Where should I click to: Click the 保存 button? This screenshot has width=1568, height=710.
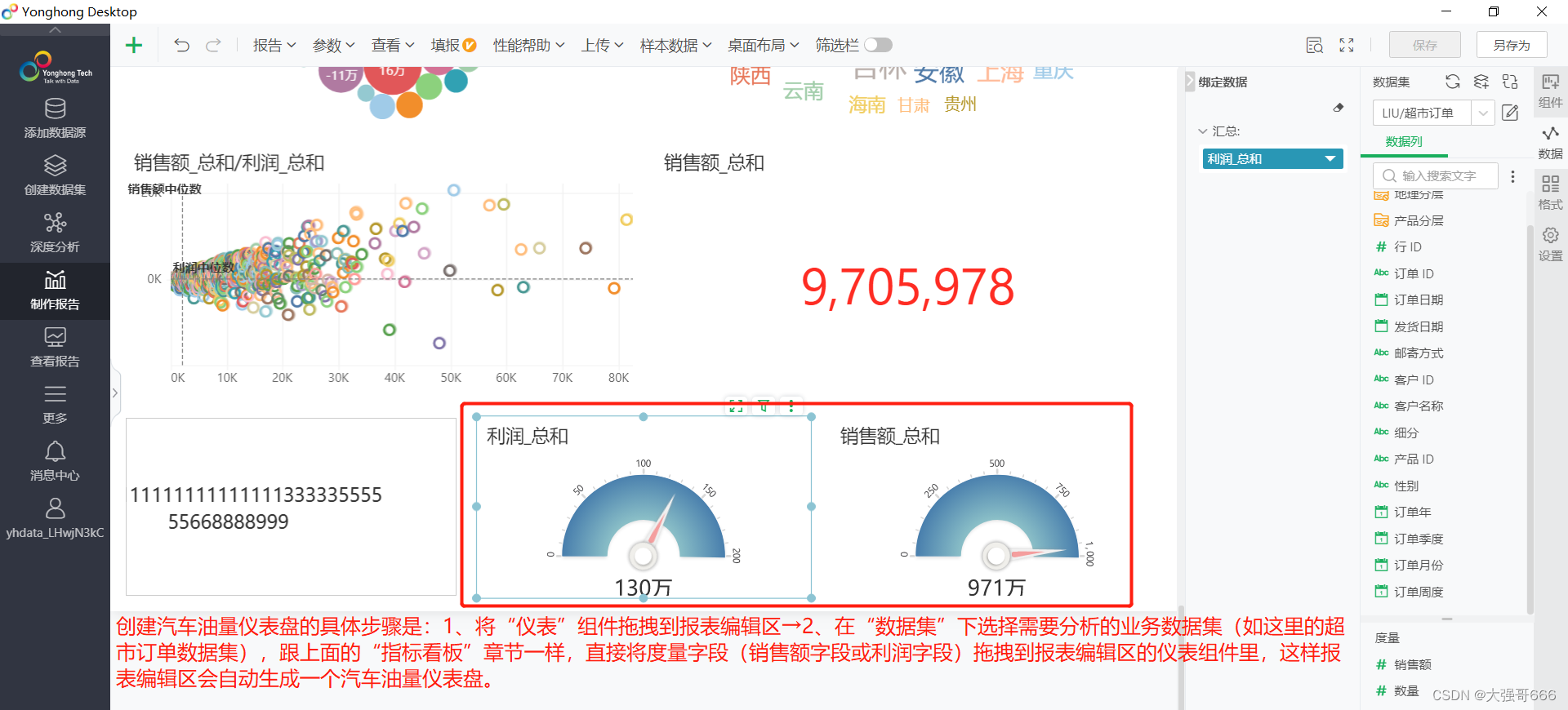click(x=1425, y=45)
